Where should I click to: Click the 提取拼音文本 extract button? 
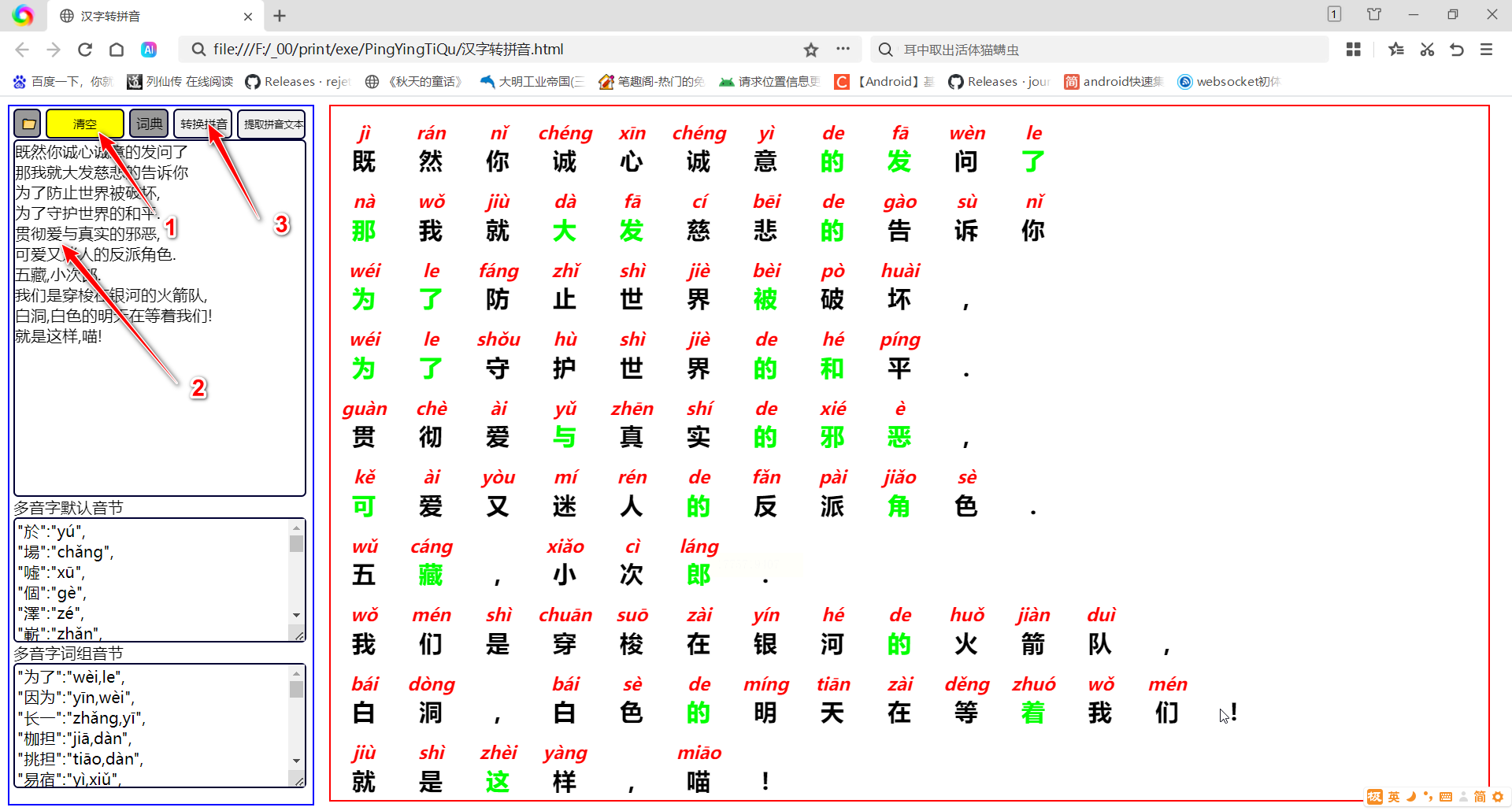[x=272, y=124]
